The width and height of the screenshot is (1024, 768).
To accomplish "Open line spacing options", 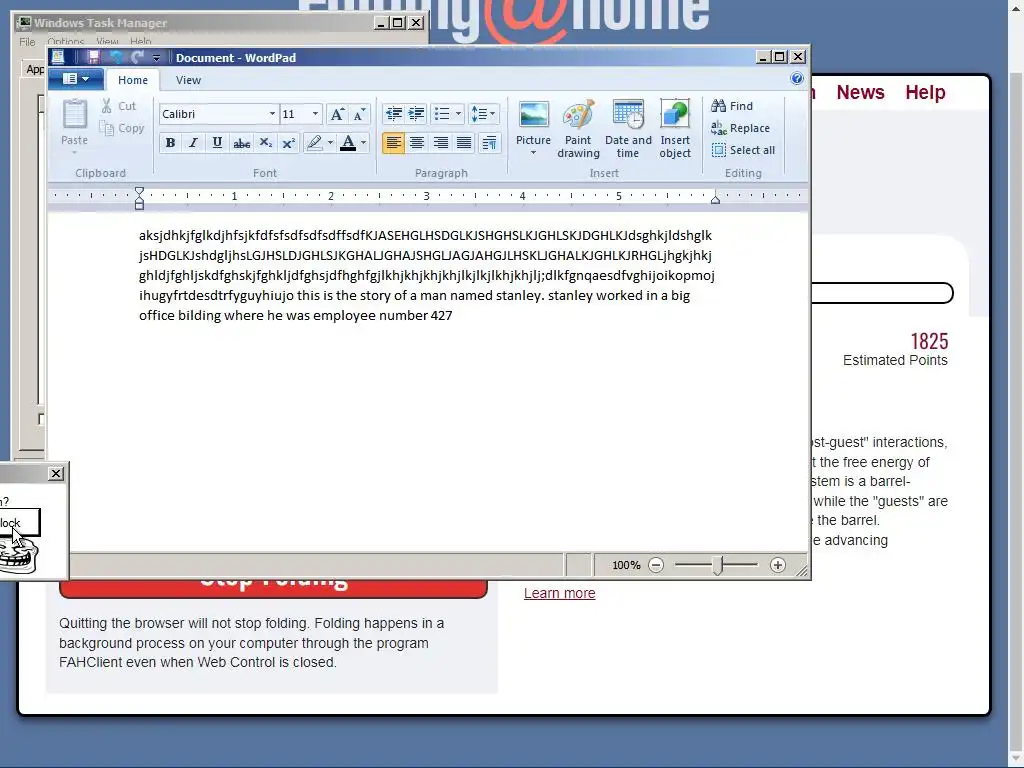I will click(483, 114).
